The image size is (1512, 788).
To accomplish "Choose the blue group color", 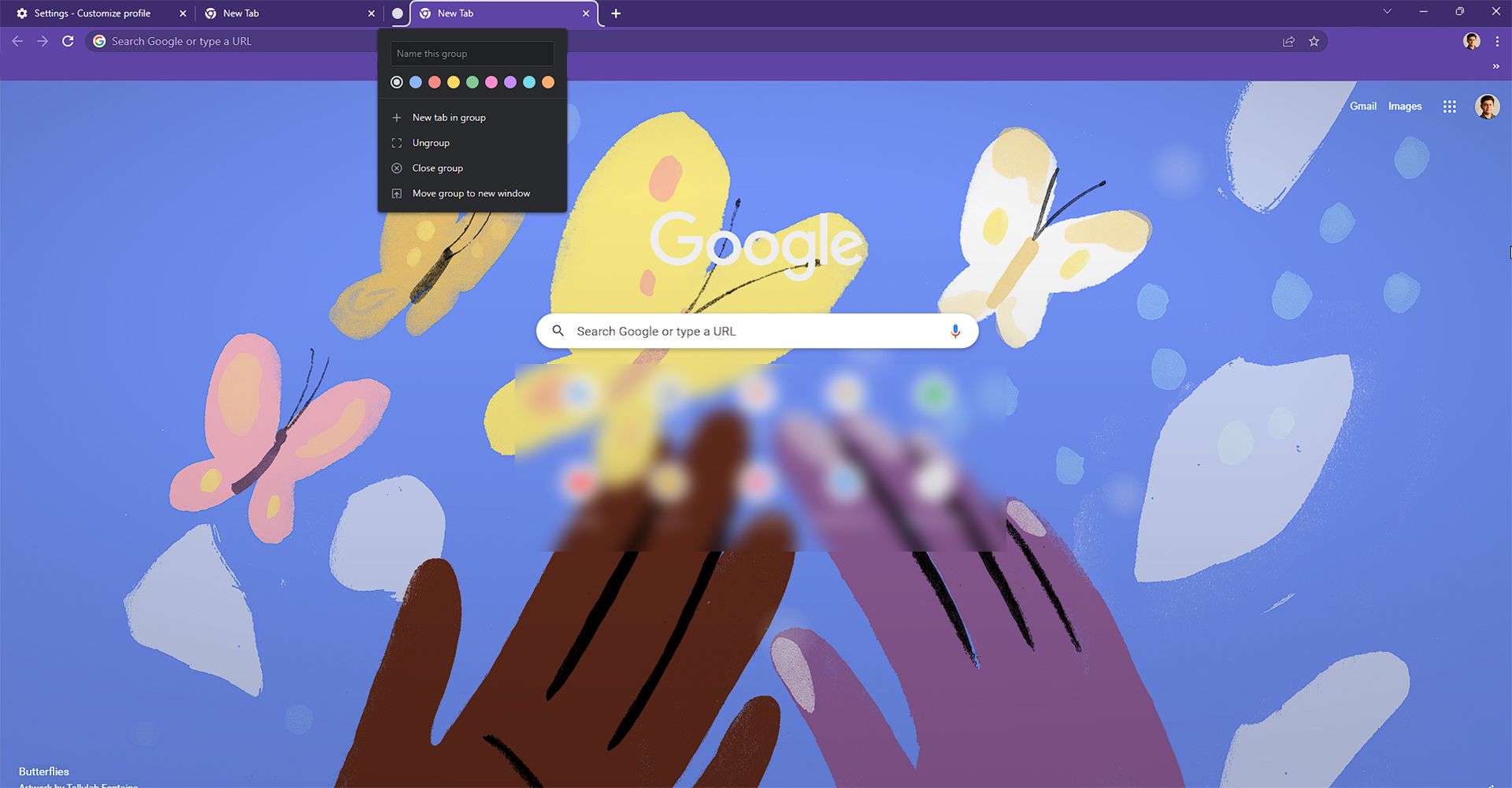I will 416,82.
